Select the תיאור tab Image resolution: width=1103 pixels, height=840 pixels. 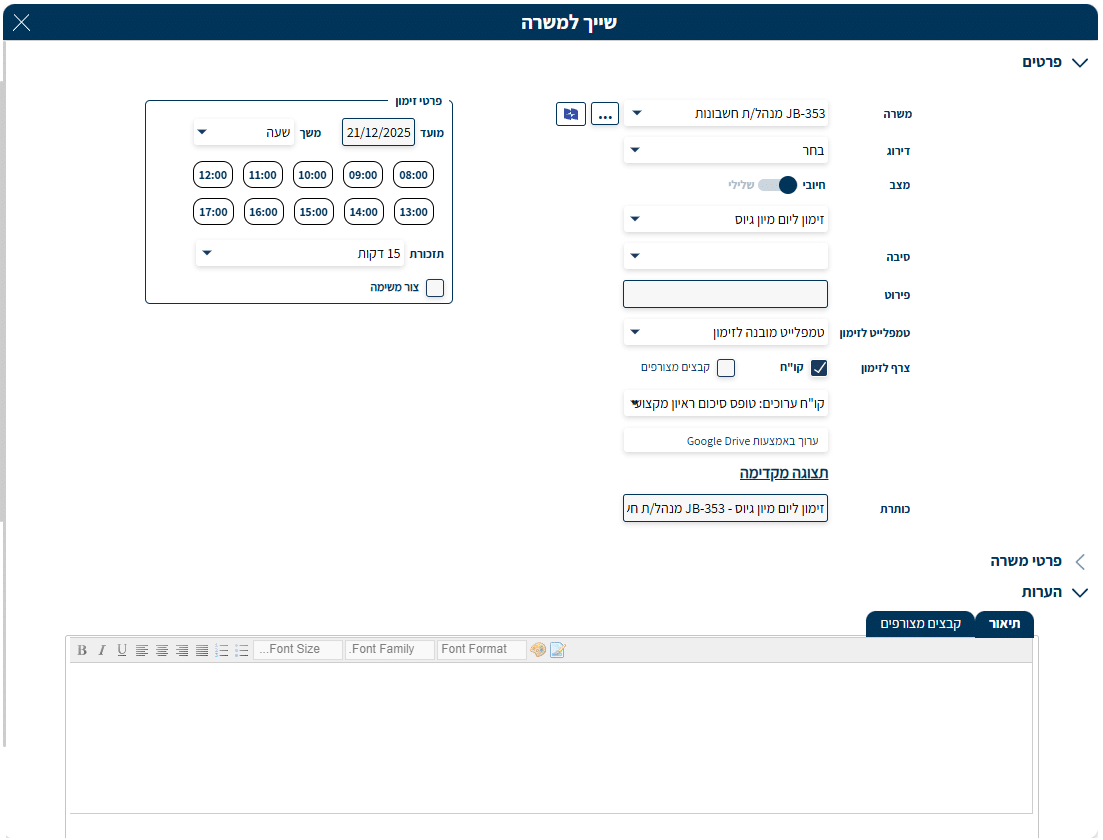tap(1004, 624)
